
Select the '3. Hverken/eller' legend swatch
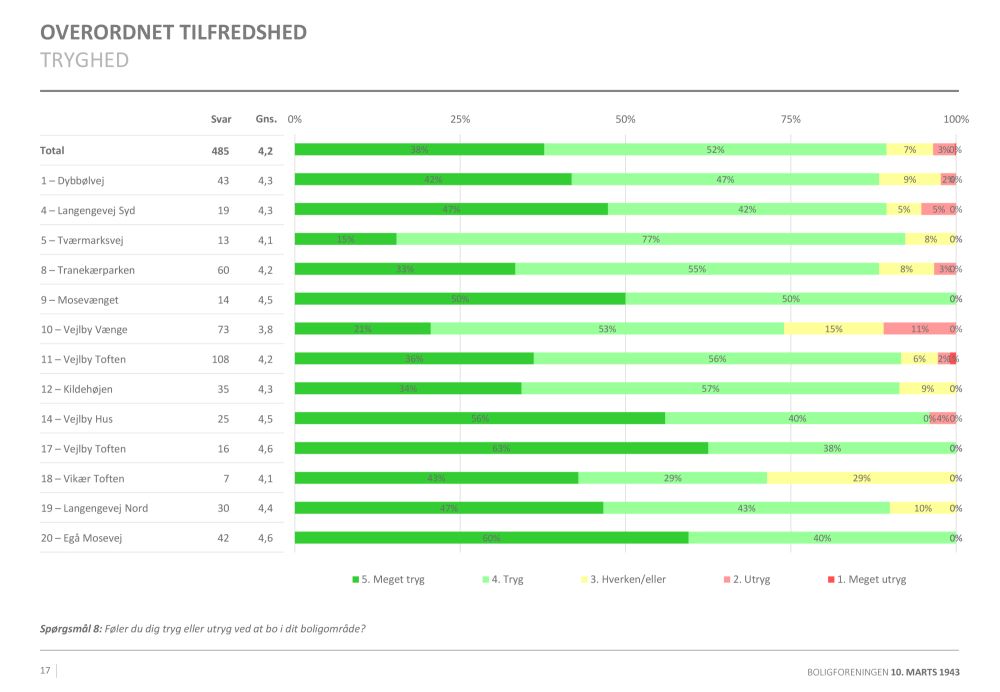coord(584,580)
